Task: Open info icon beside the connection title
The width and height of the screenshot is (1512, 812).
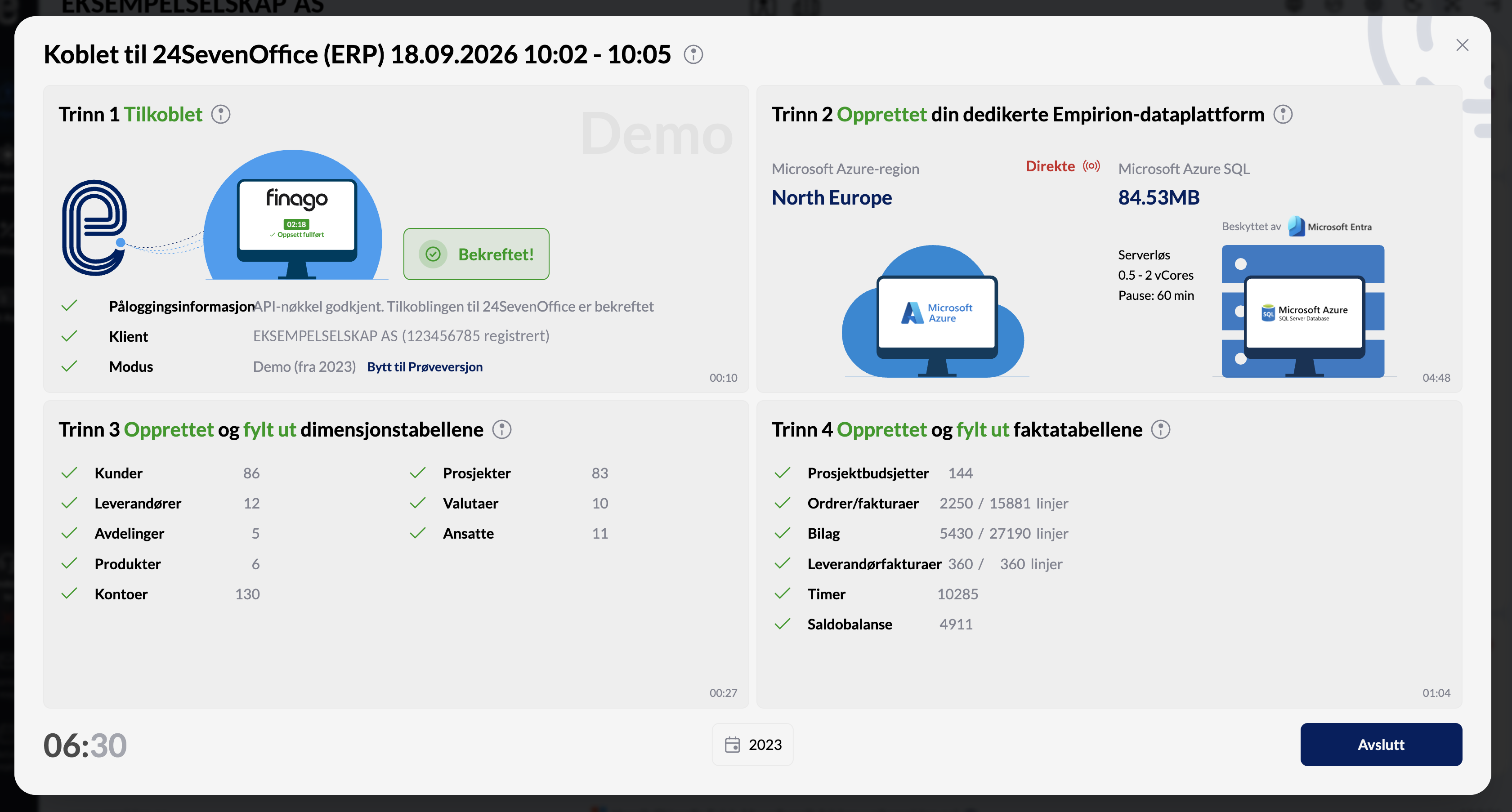Action: 693,54
